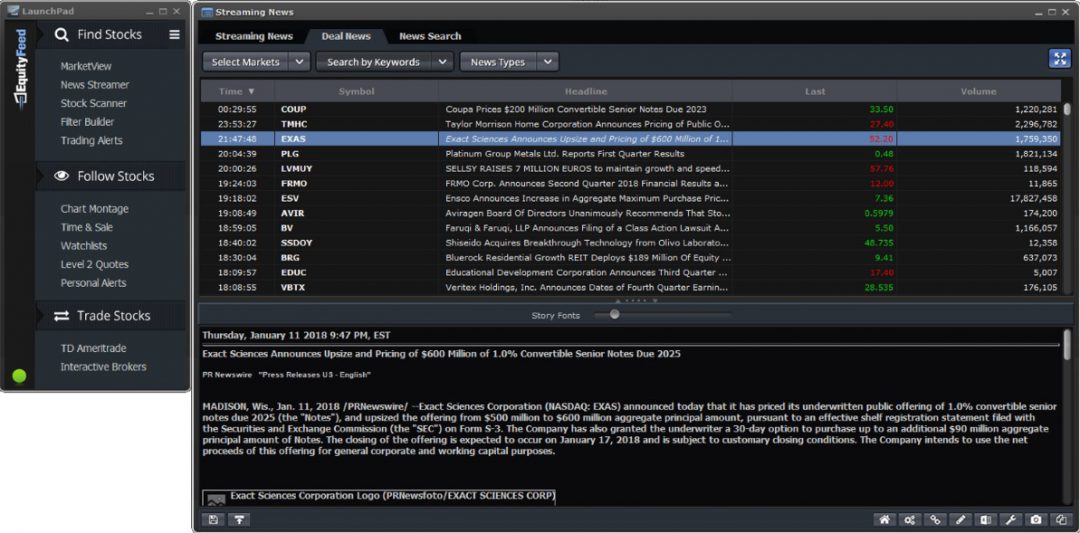Select the BRG Bluerock Residential row
The width and height of the screenshot is (1080, 533).
click(631, 258)
